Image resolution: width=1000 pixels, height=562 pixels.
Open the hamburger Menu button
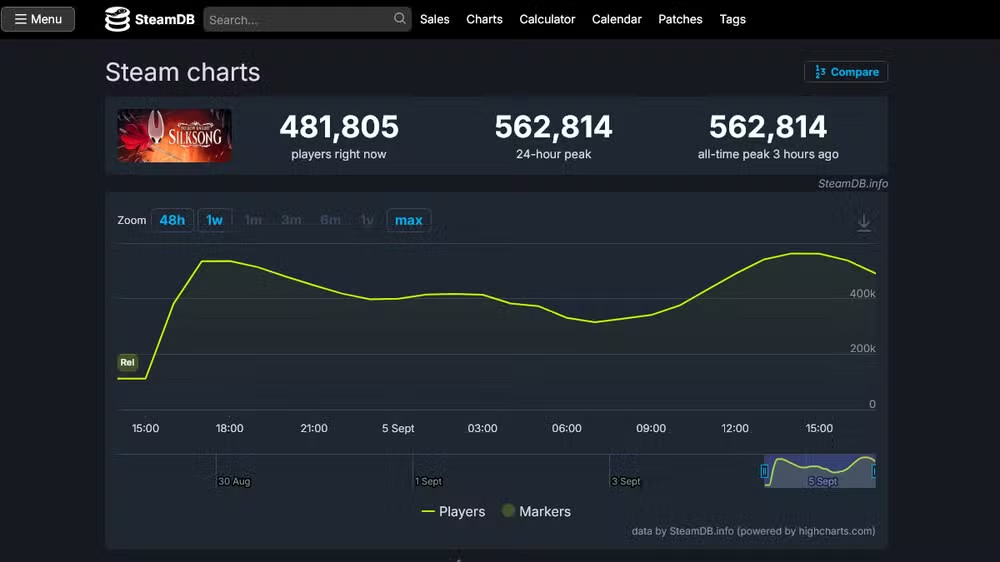click(38, 19)
